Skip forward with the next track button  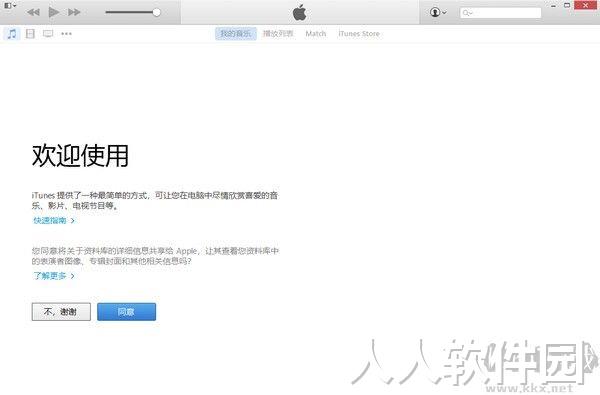tap(74, 12)
